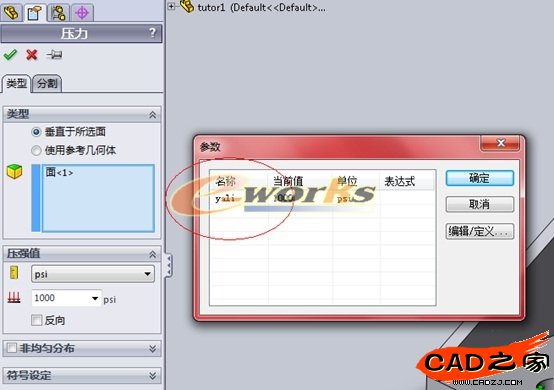554x390 pixels.
Task: Open the ConfigurationManager tab icon
Action: [x=58, y=13]
